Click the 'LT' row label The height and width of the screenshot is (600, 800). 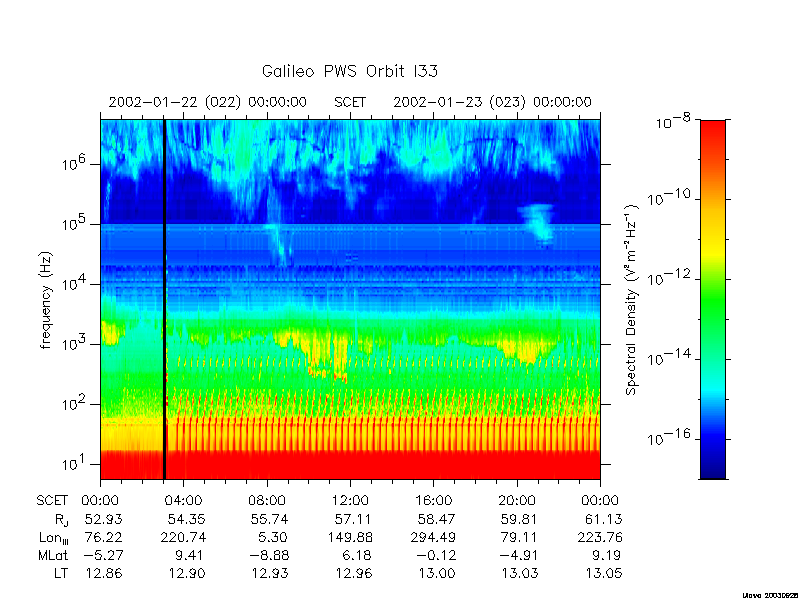61,573
